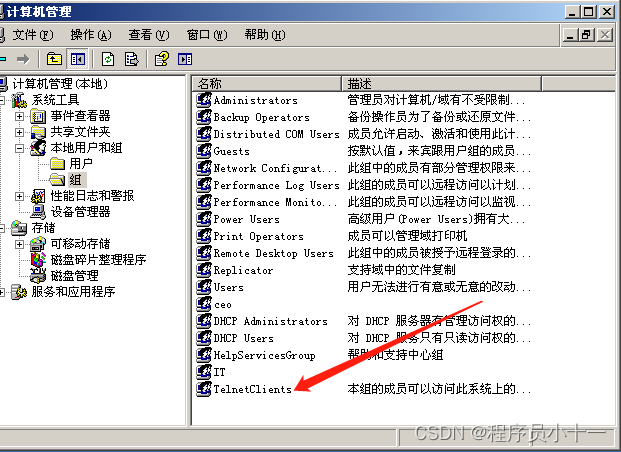
Task: Select the Performance Monito... group row
Action: click(x=275, y=202)
